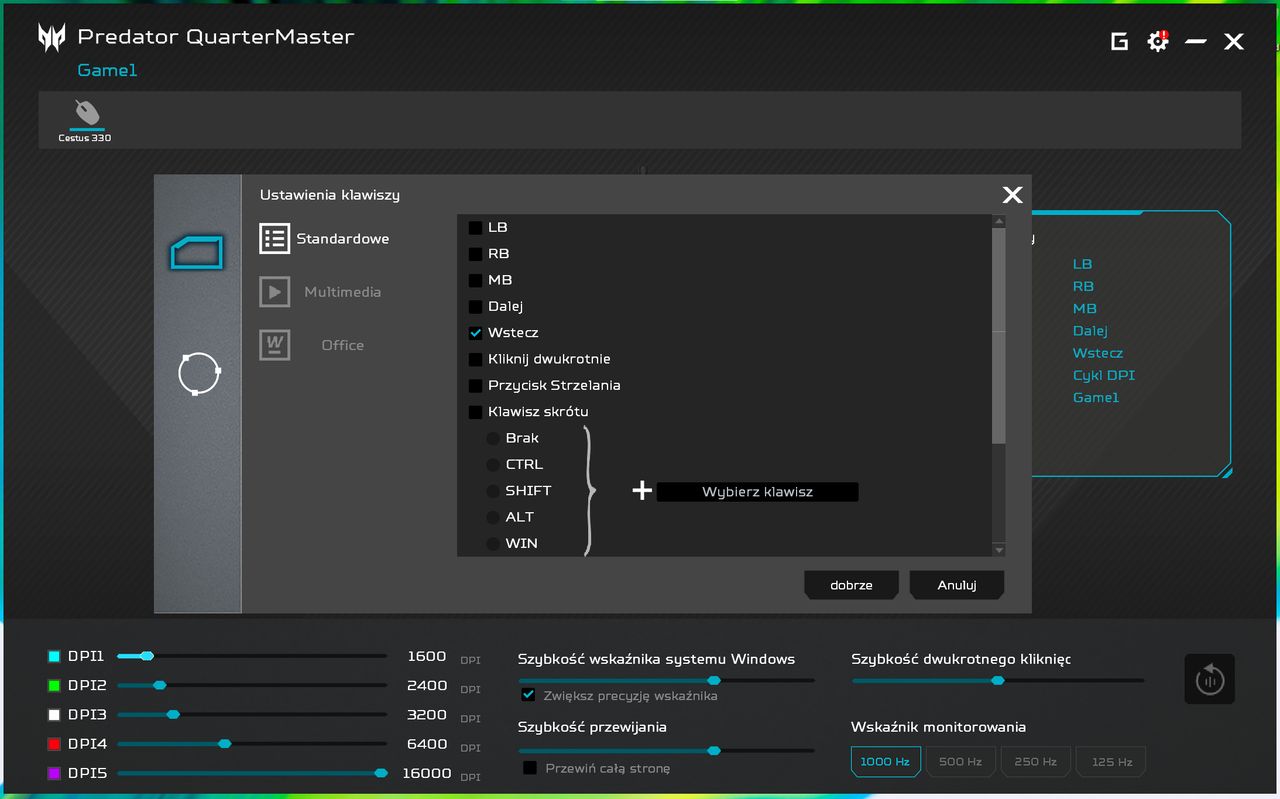Click LB in the background assignment list
The image size is (1280, 799).
1083,264
